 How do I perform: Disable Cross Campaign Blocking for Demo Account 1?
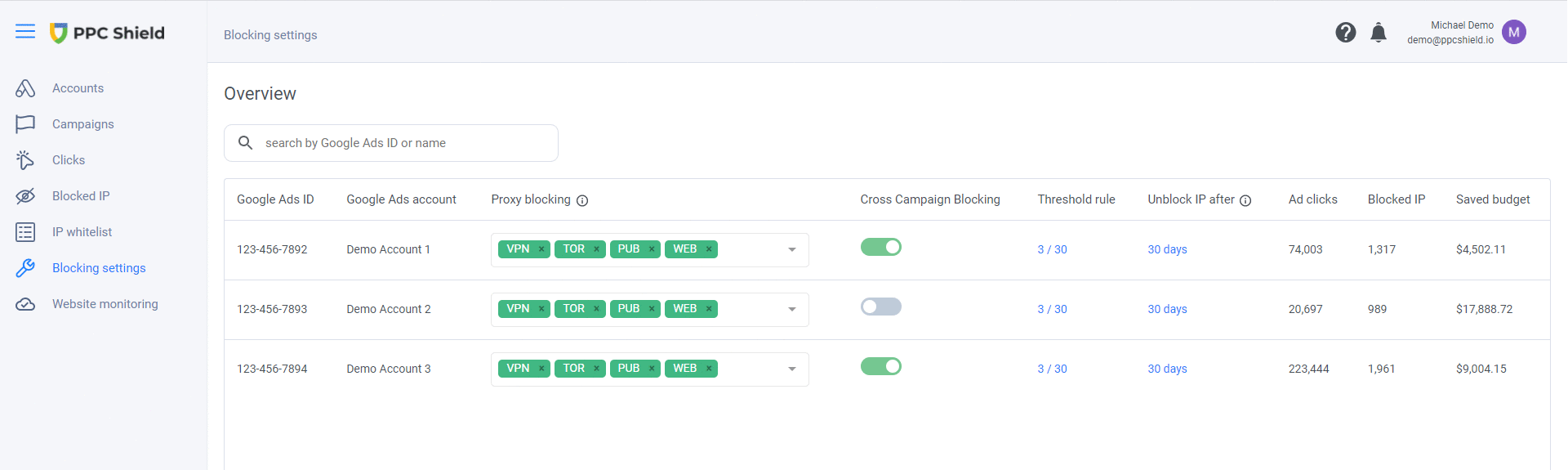(880, 247)
